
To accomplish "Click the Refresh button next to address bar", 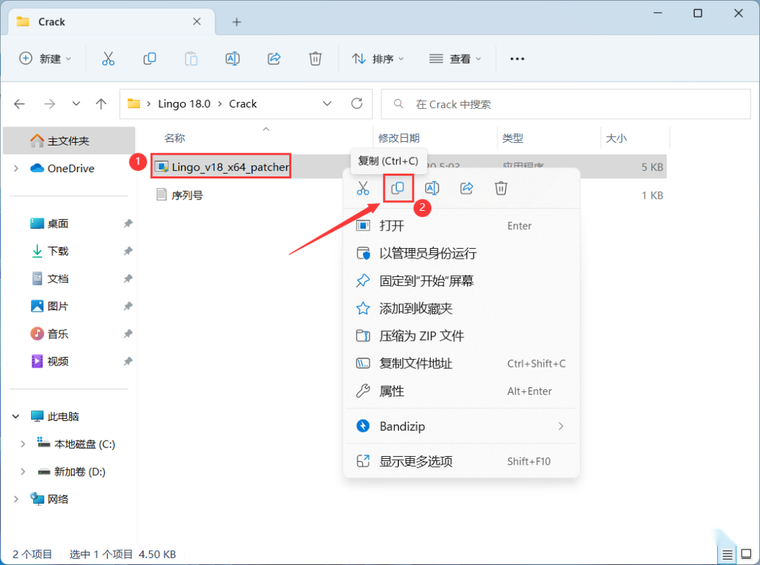I will (x=357, y=104).
